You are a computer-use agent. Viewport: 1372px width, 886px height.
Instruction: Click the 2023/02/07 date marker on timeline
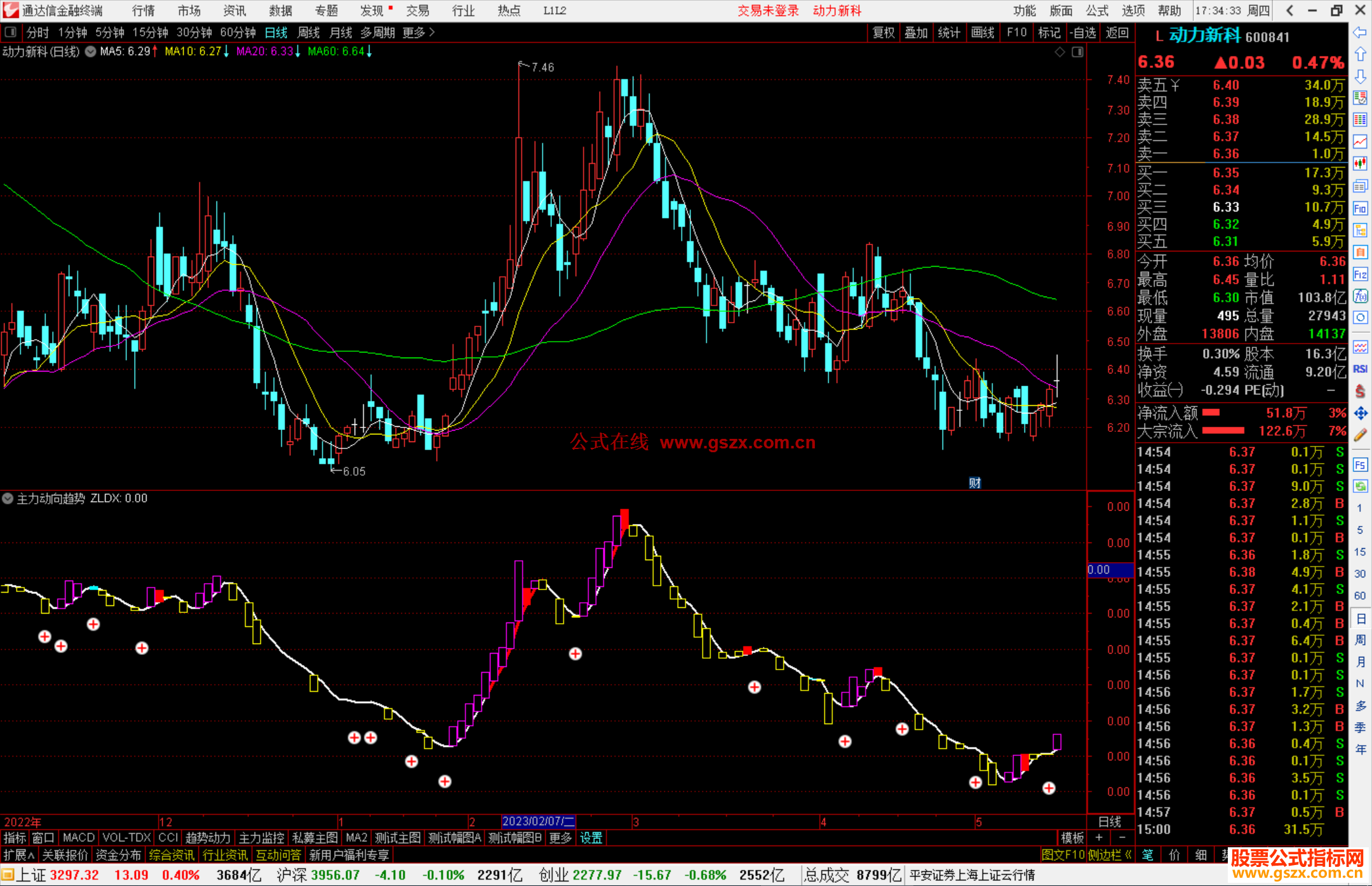click(x=538, y=821)
